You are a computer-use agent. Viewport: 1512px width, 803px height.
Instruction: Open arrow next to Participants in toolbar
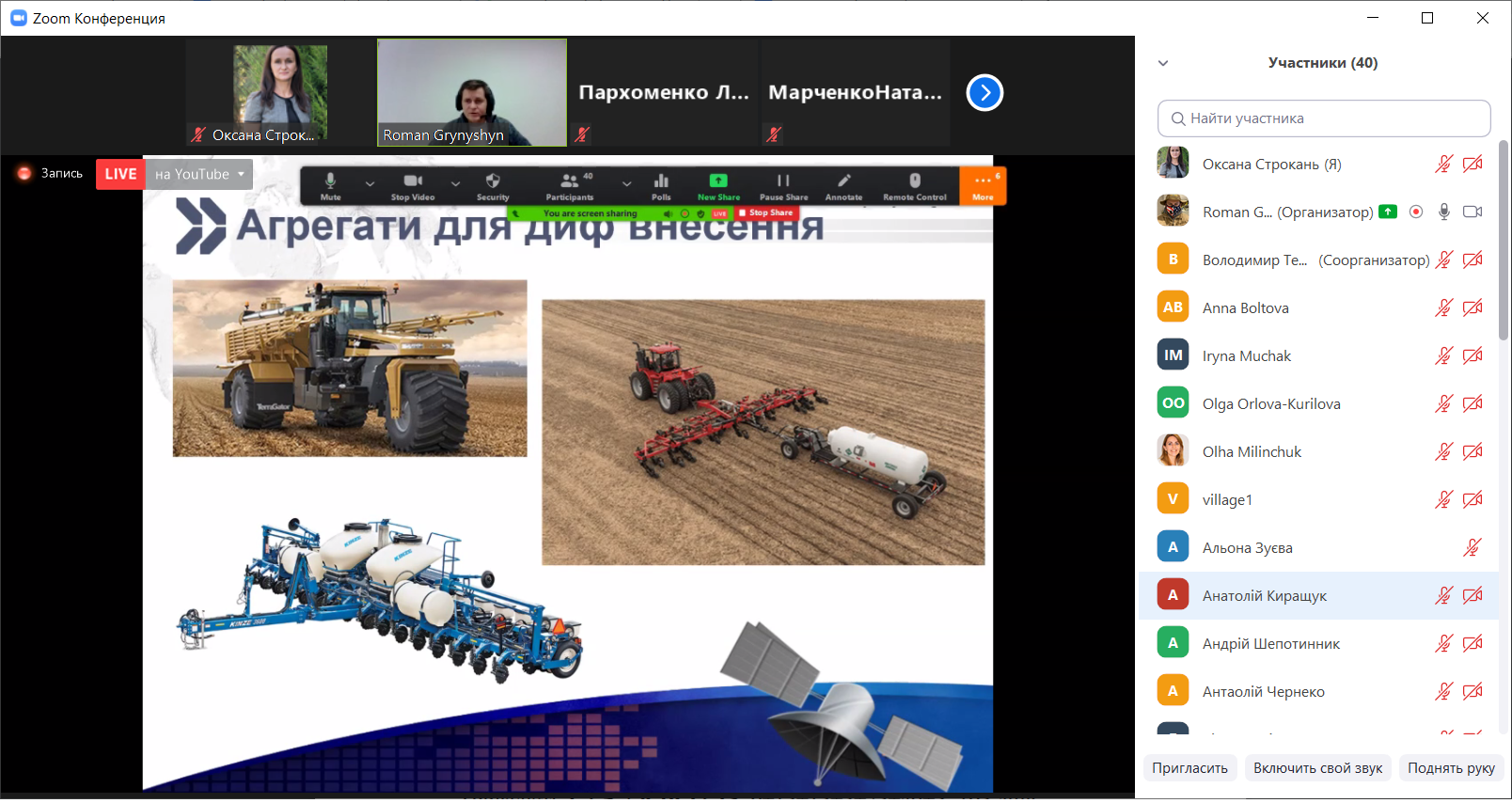click(x=626, y=183)
